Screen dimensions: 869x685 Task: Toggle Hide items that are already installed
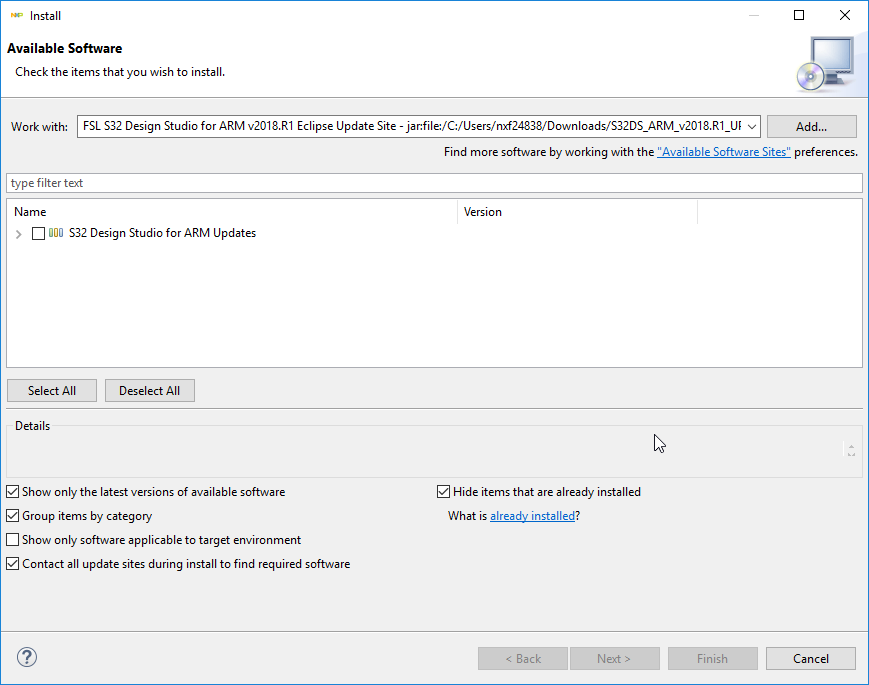tap(443, 492)
